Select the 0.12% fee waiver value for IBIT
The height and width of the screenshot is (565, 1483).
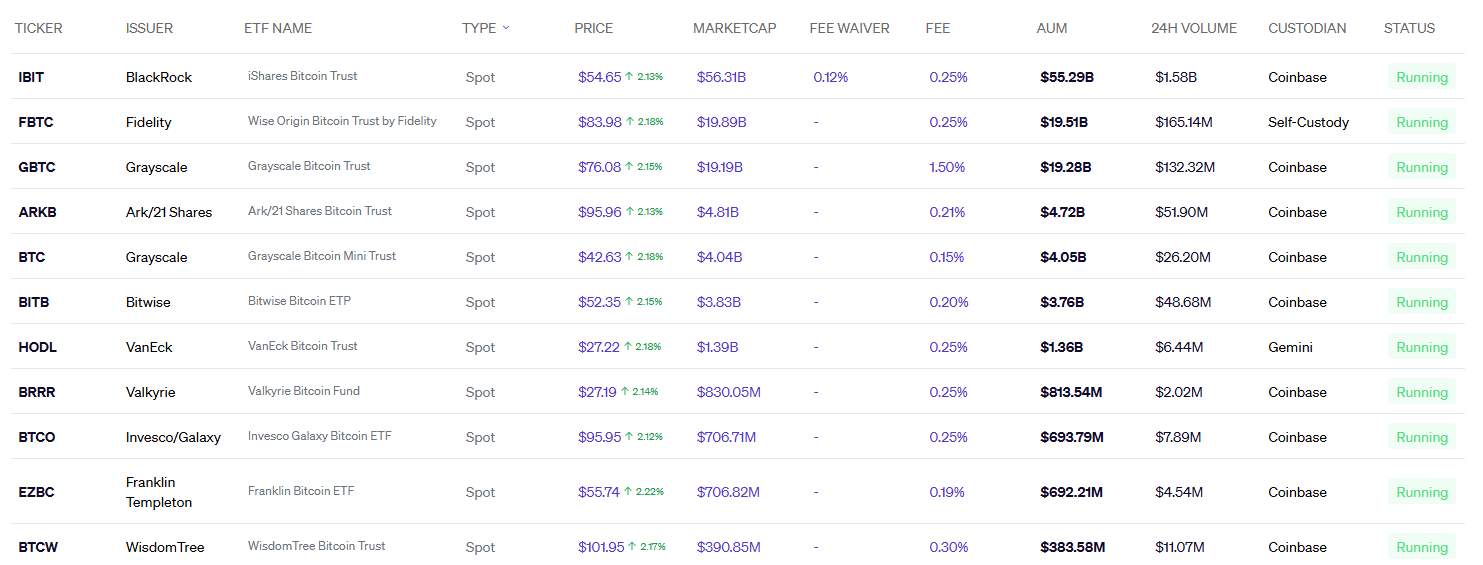(x=830, y=77)
